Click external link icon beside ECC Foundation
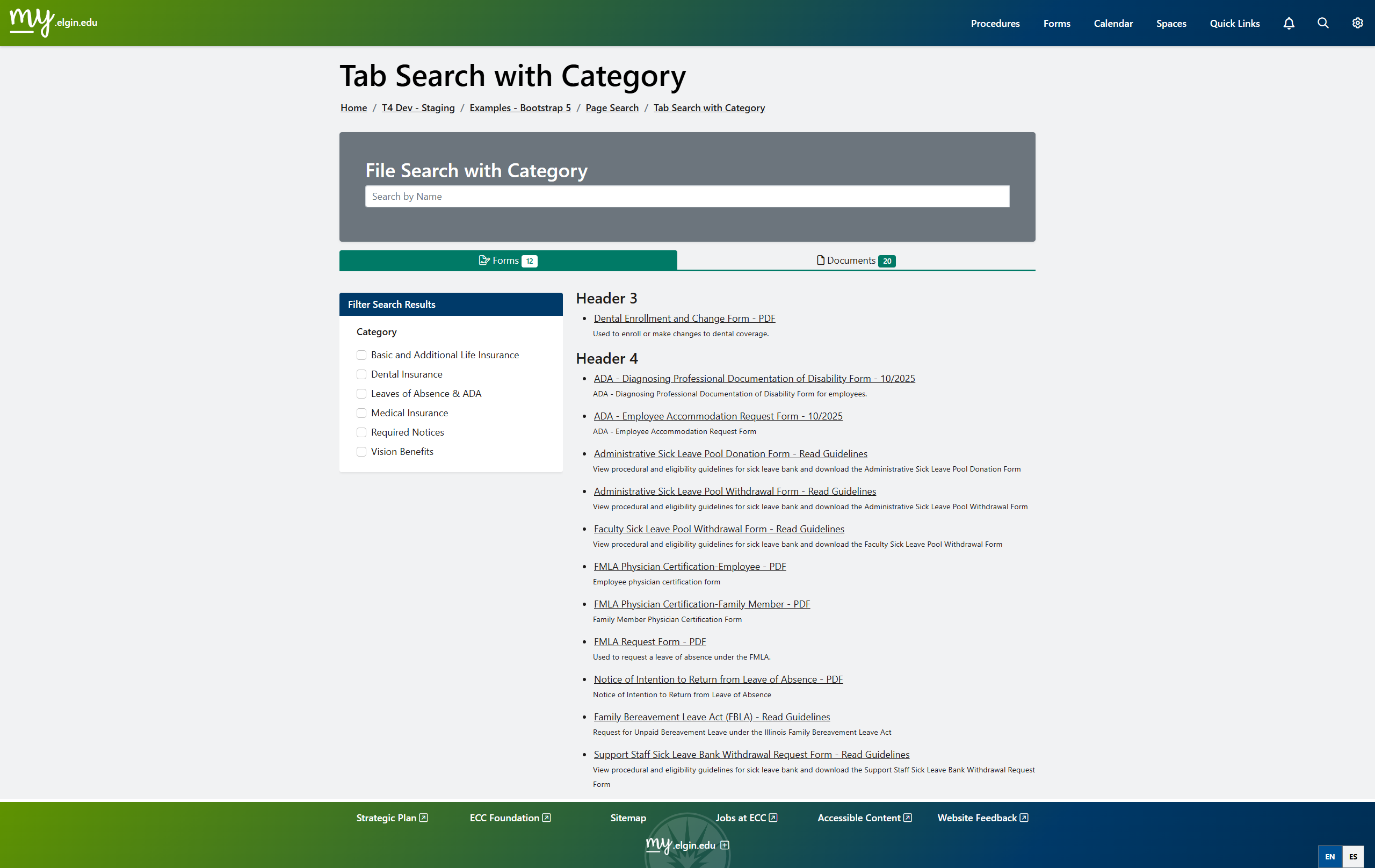This screenshot has height=868, width=1375. point(546,818)
